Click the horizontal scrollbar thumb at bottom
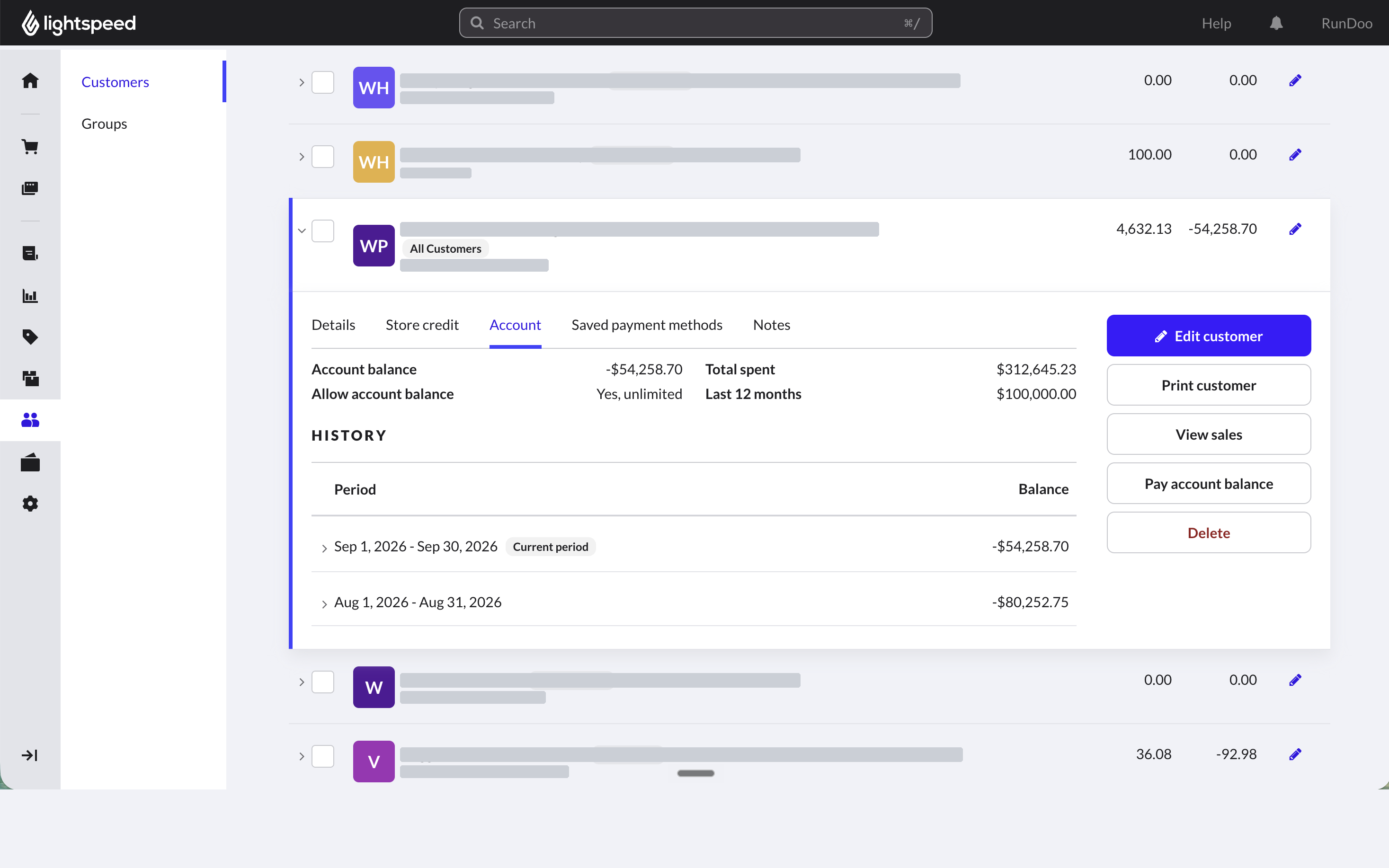 (695, 773)
